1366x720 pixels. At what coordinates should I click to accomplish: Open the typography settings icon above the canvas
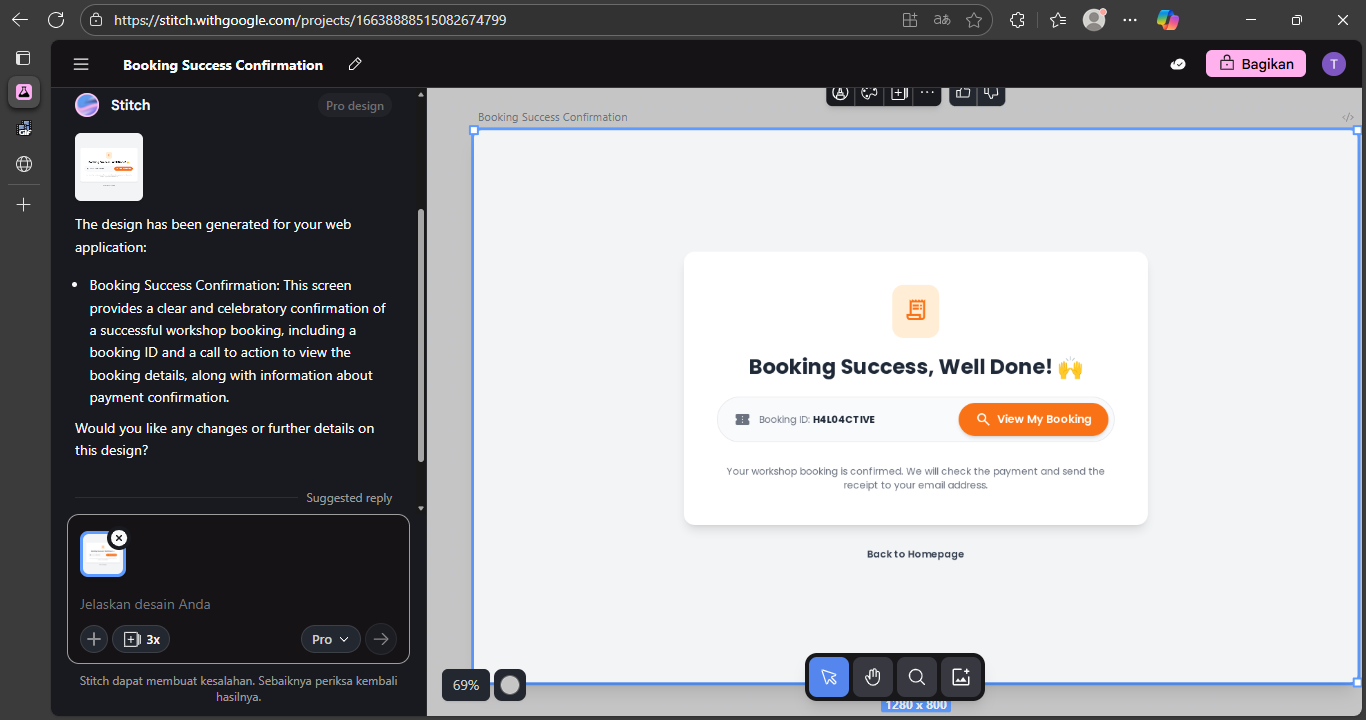[840, 92]
